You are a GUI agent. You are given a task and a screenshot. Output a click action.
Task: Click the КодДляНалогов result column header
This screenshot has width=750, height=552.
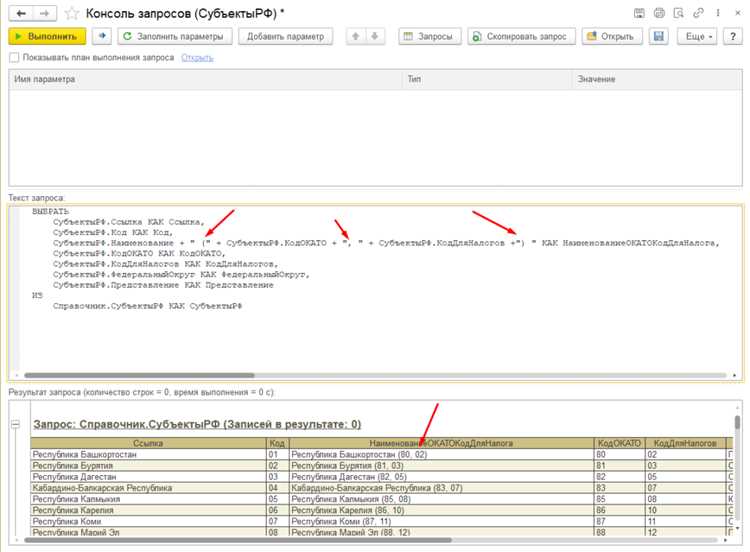[685, 443]
